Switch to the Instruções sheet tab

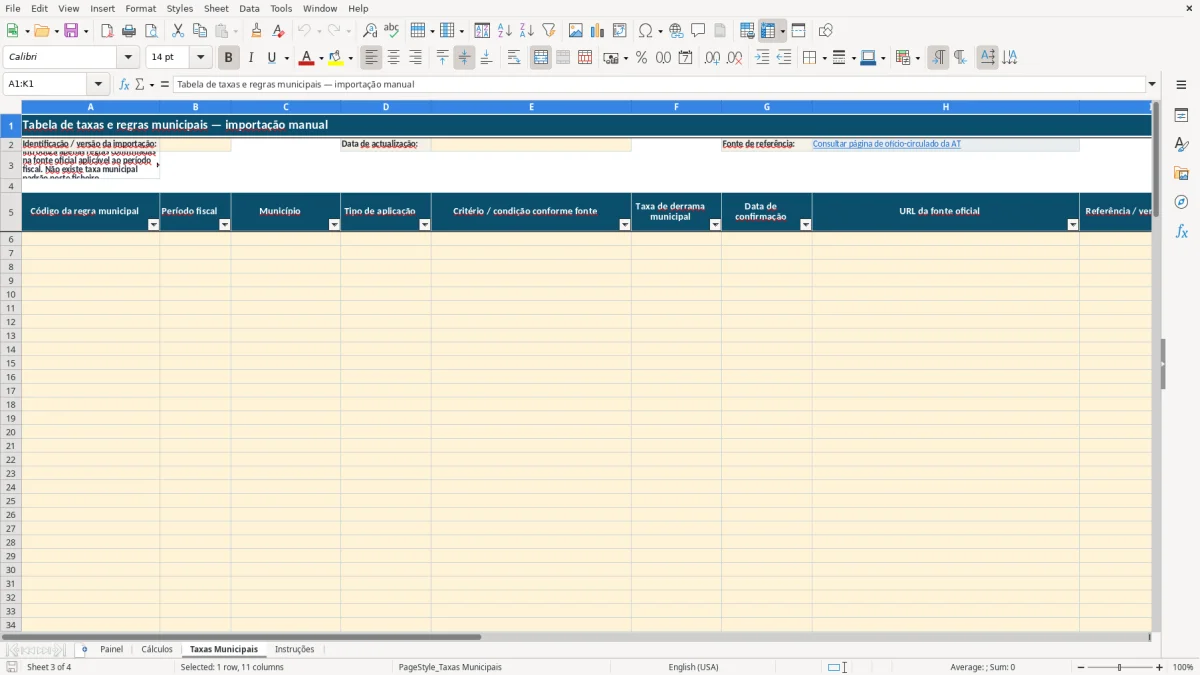coord(294,649)
